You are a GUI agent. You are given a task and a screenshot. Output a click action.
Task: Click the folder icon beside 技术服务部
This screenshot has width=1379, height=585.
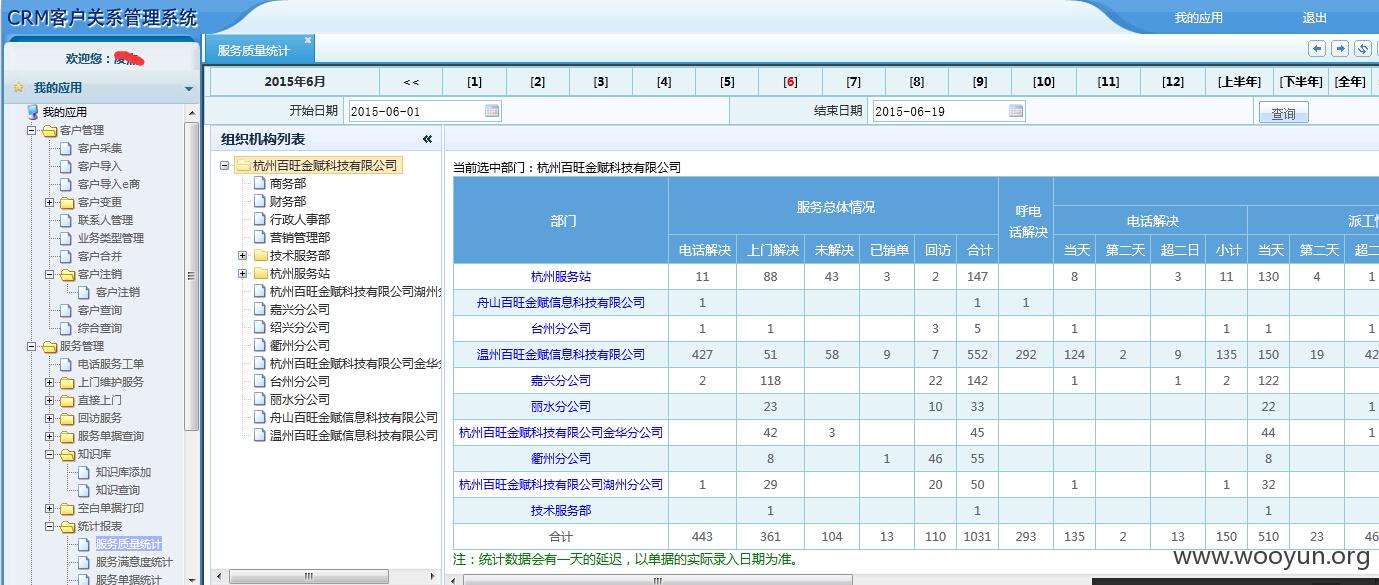(x=260, y=256)
